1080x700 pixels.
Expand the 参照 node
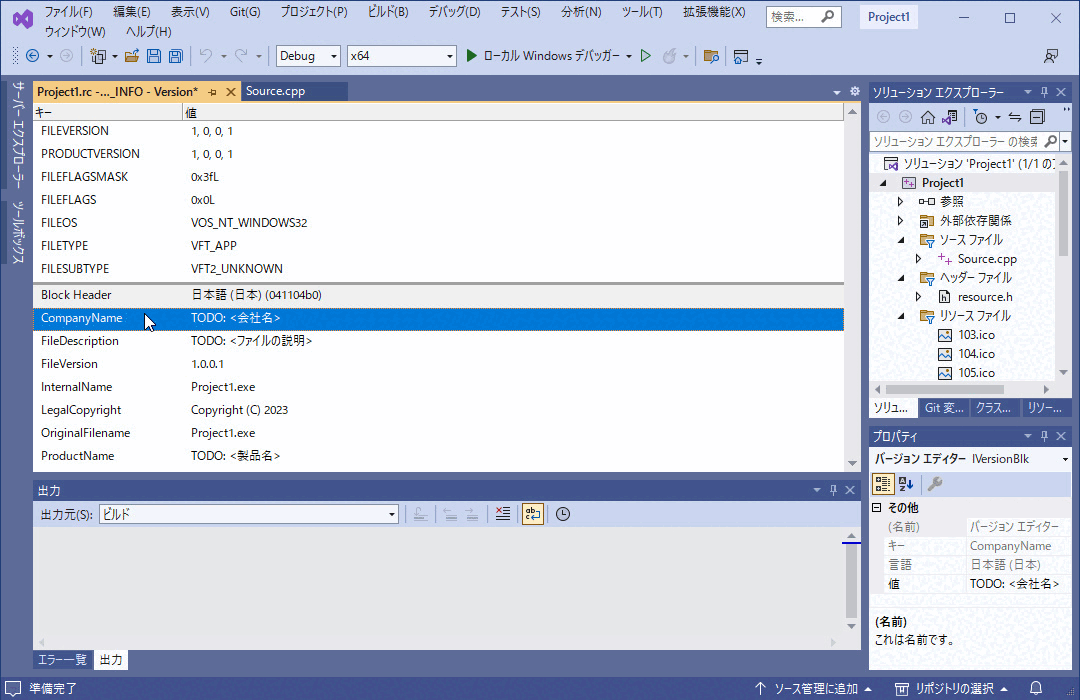click(900, 201)
